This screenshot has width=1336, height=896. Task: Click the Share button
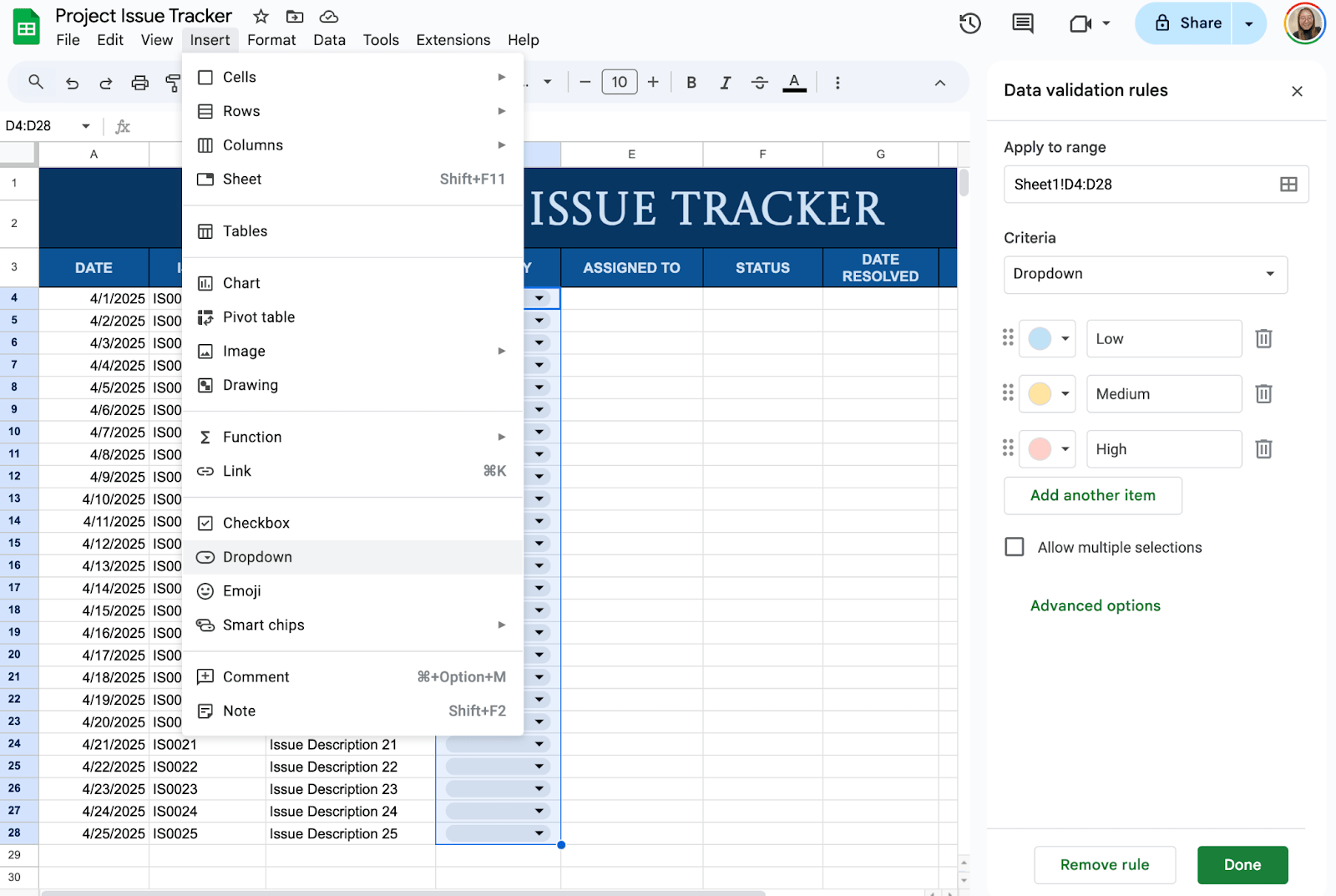coord(1188,23)
